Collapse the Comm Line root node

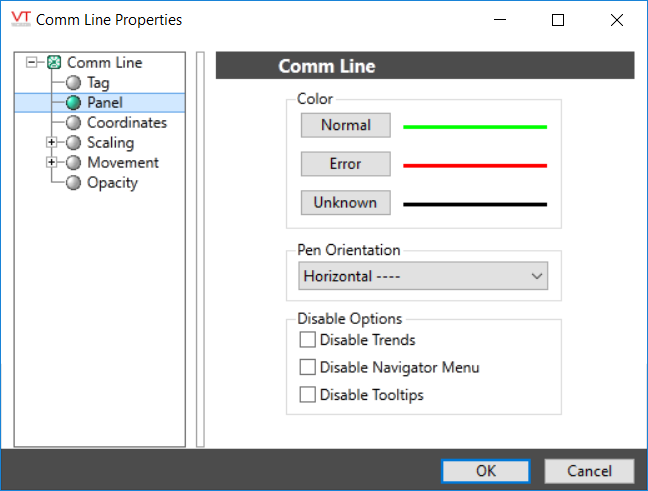pyautogui.click(x=32, y=63)
